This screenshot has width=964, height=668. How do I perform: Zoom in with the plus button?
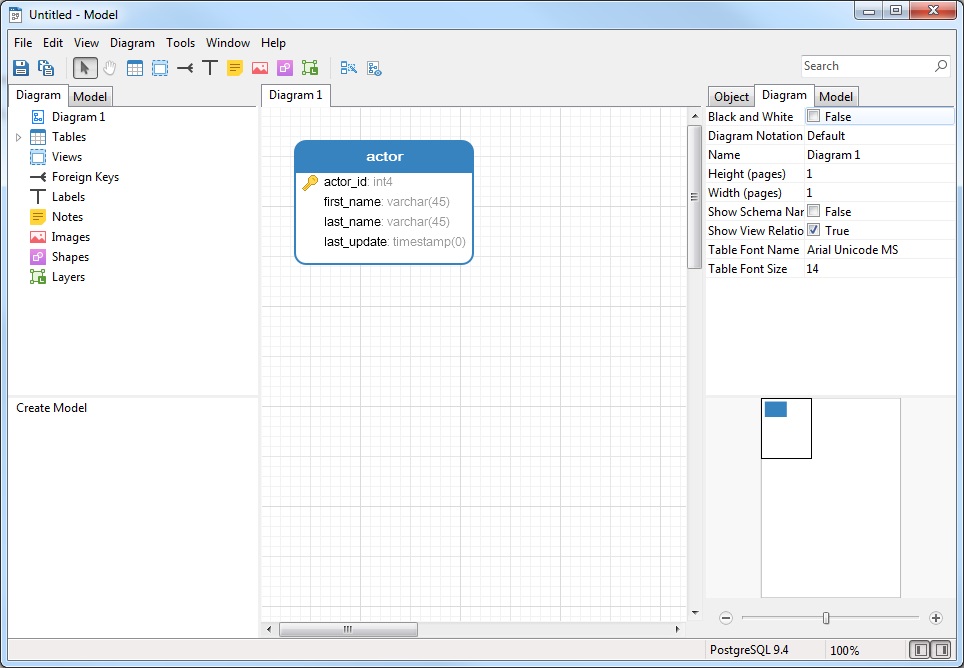[936, 618]
